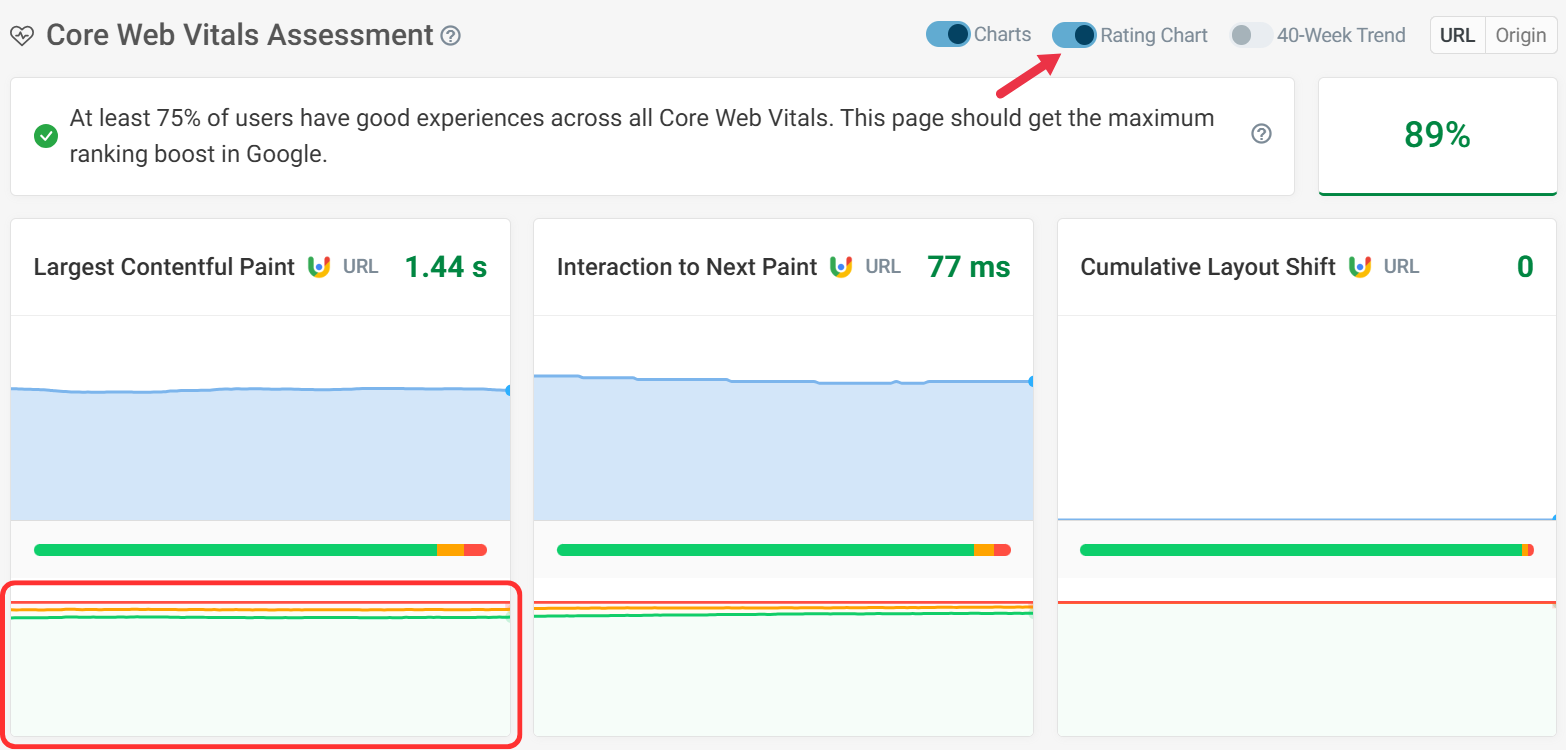Click the Interaction to Next Paint rating distribution bar

click(x=783, y=550)
